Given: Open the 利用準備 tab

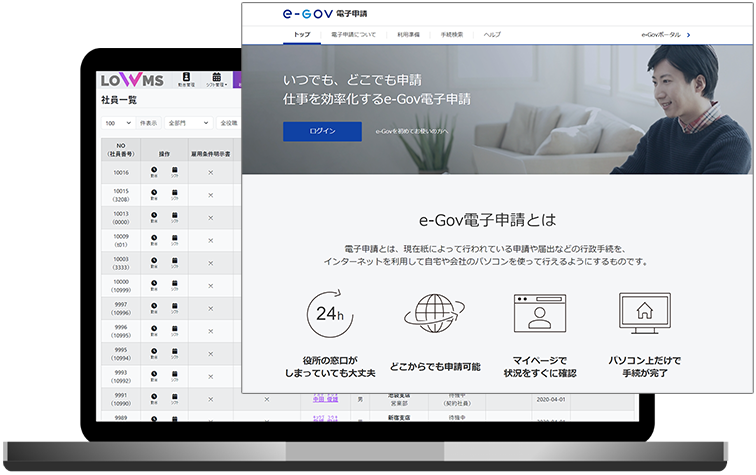Looking at the screenshot, I should (408, 35).
